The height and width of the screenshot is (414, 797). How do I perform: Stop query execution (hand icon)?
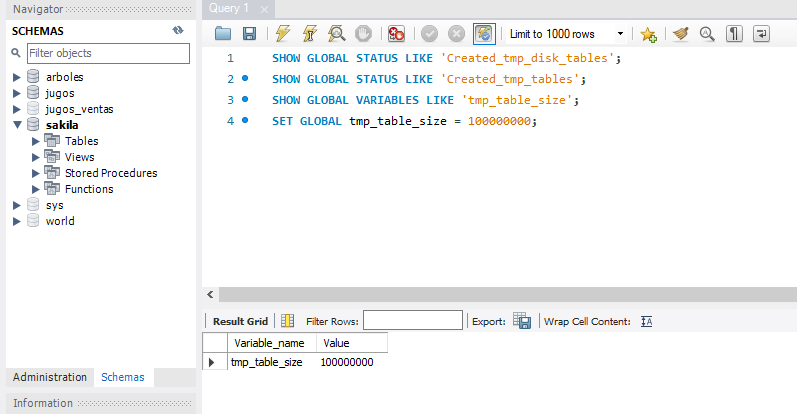click(363, 34)
